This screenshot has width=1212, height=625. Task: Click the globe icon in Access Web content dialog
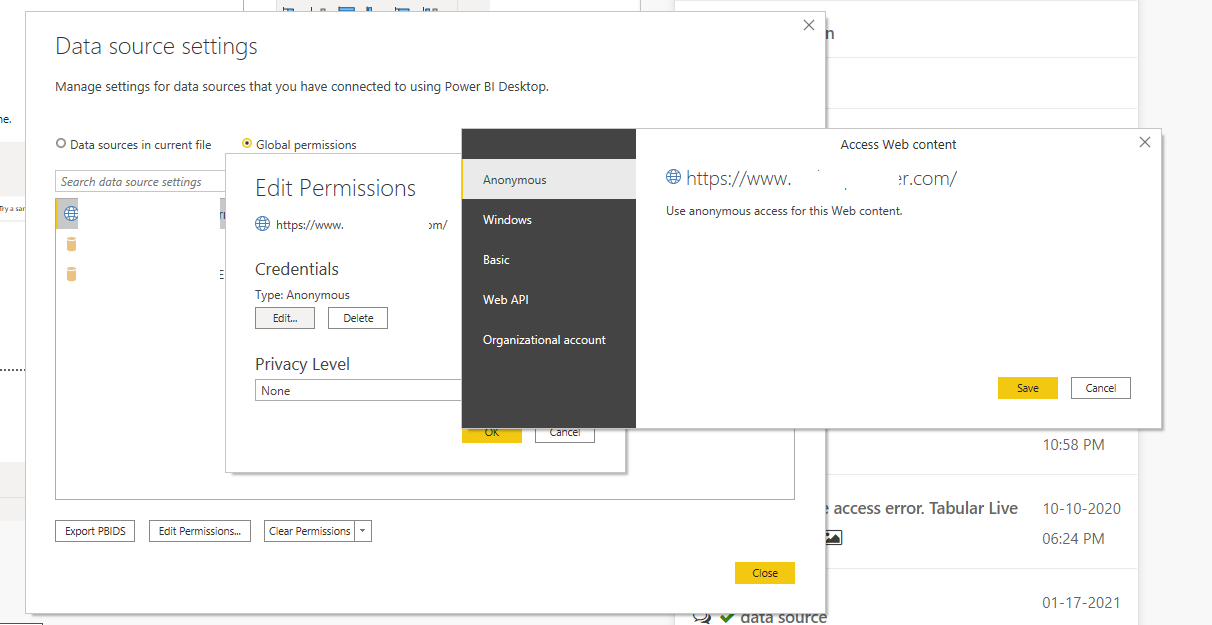(674, 178)
